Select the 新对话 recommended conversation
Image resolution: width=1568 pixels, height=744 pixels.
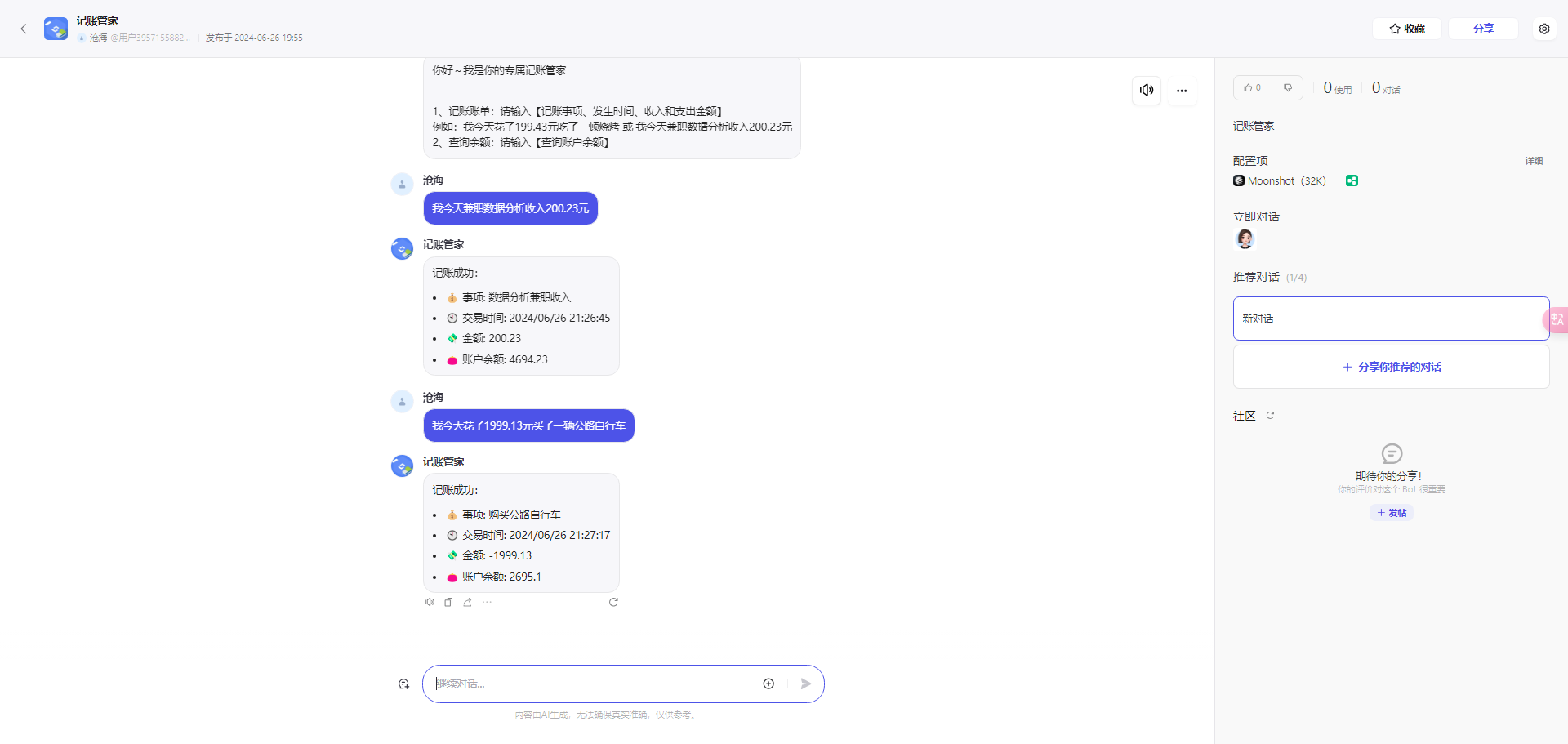[x=1391, y=319]
